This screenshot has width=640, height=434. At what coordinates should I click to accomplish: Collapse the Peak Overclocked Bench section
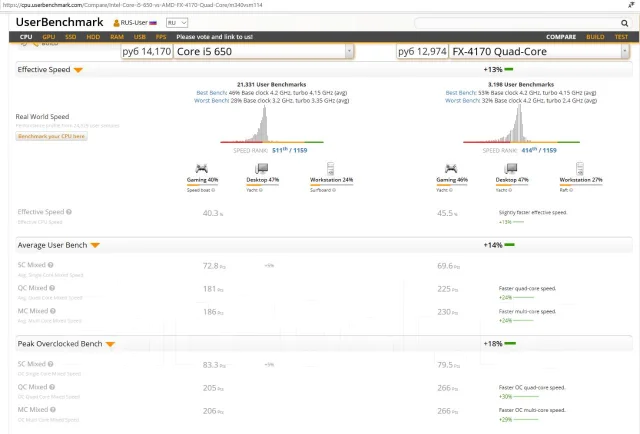click(x=110, y=344)
